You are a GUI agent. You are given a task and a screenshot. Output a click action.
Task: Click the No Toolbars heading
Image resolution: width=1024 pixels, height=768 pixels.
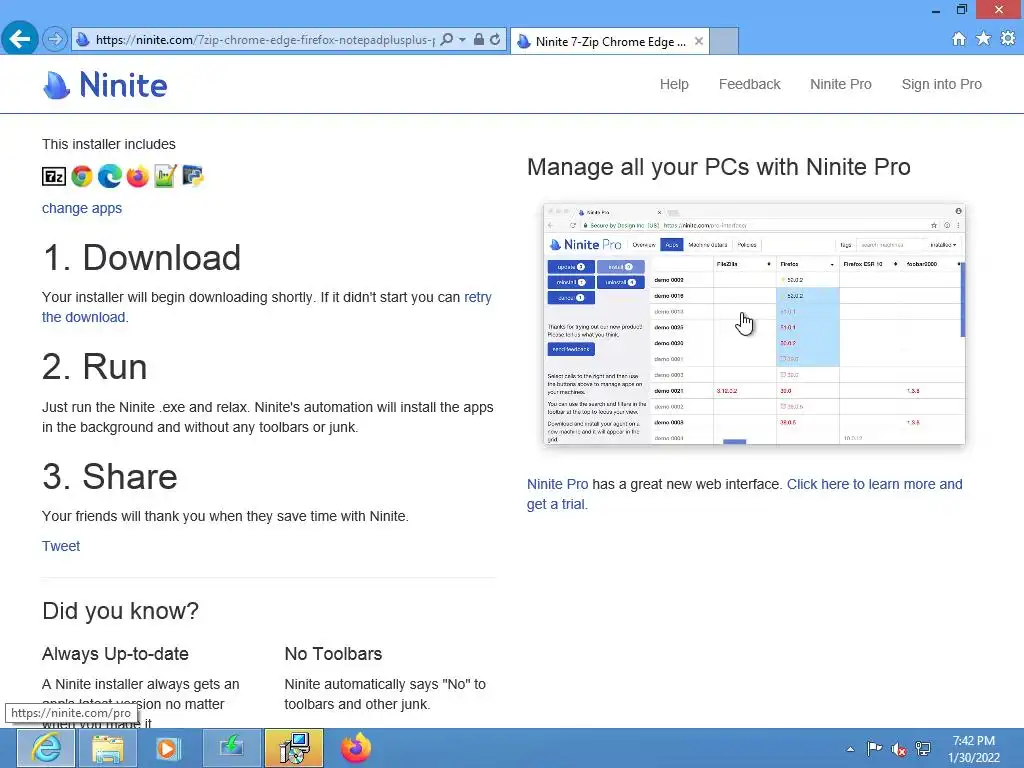[333, 654]
